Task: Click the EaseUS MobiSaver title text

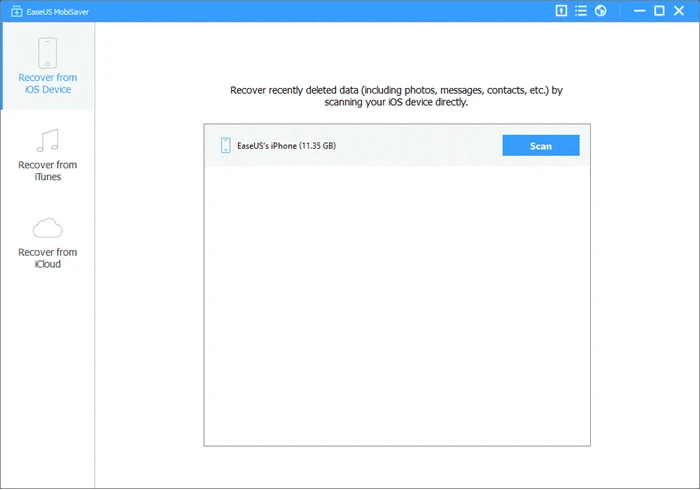Action: click(58, 11)
